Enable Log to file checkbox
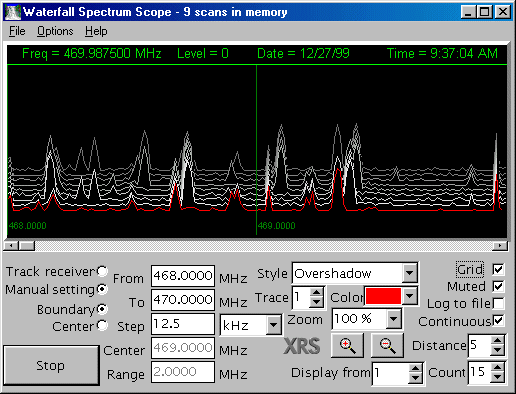The image size is (516, 394). [498, 303]
